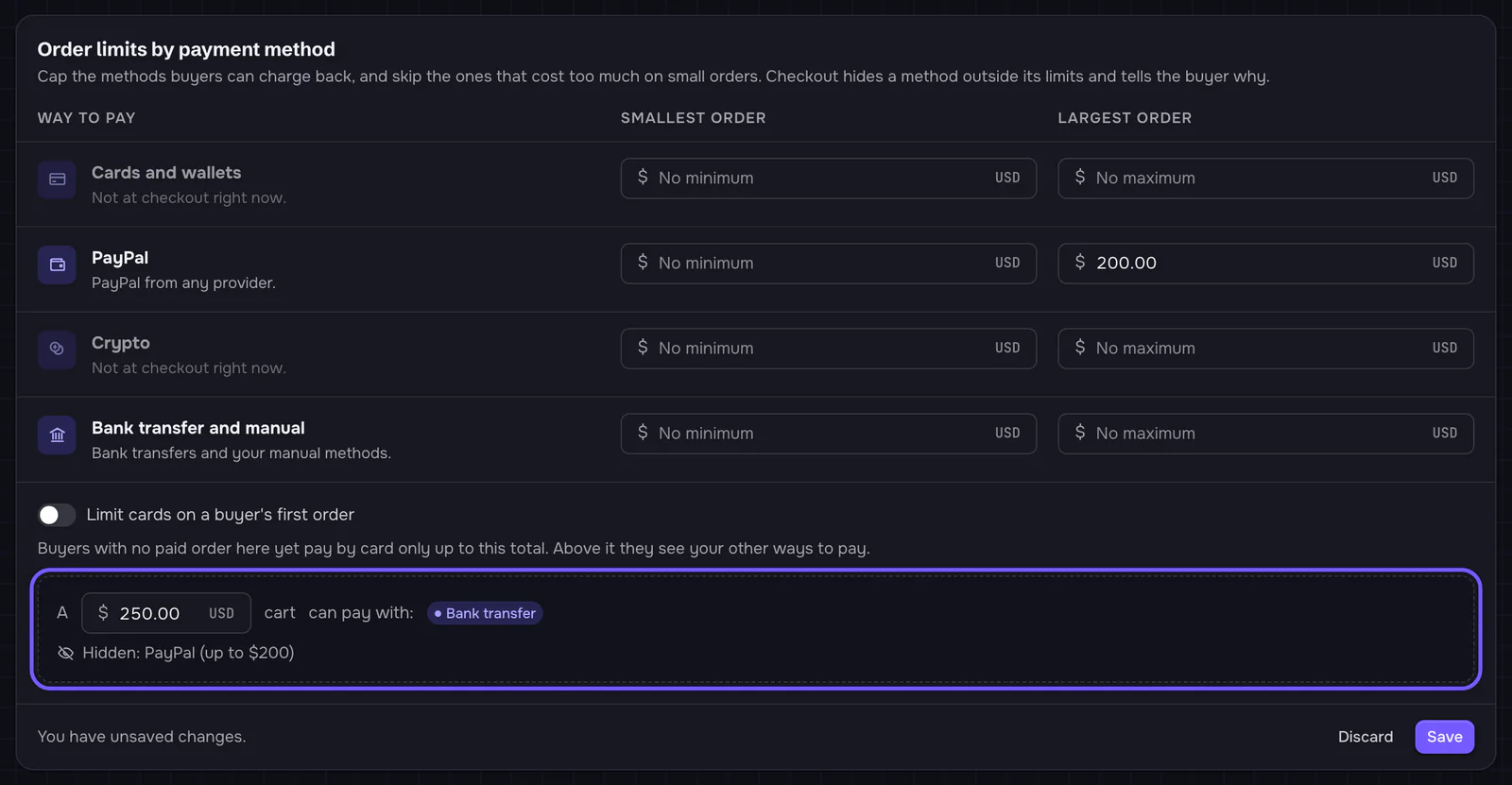Discard the unsaved changes
1512x785 pixels.
(x=1365, y=737)
